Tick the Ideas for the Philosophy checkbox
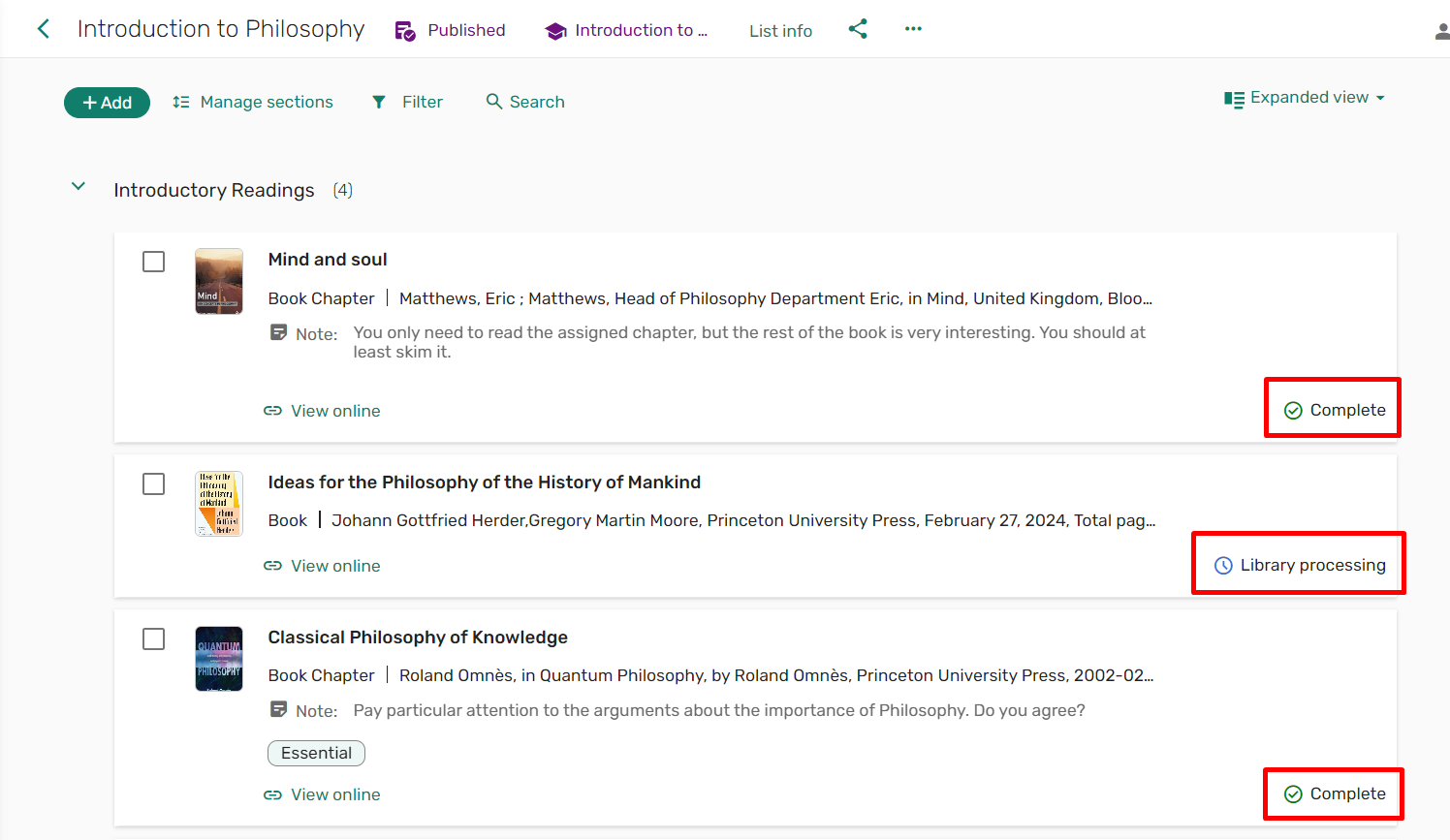This screenshot has width=1450, height=840. click(153, 483)
